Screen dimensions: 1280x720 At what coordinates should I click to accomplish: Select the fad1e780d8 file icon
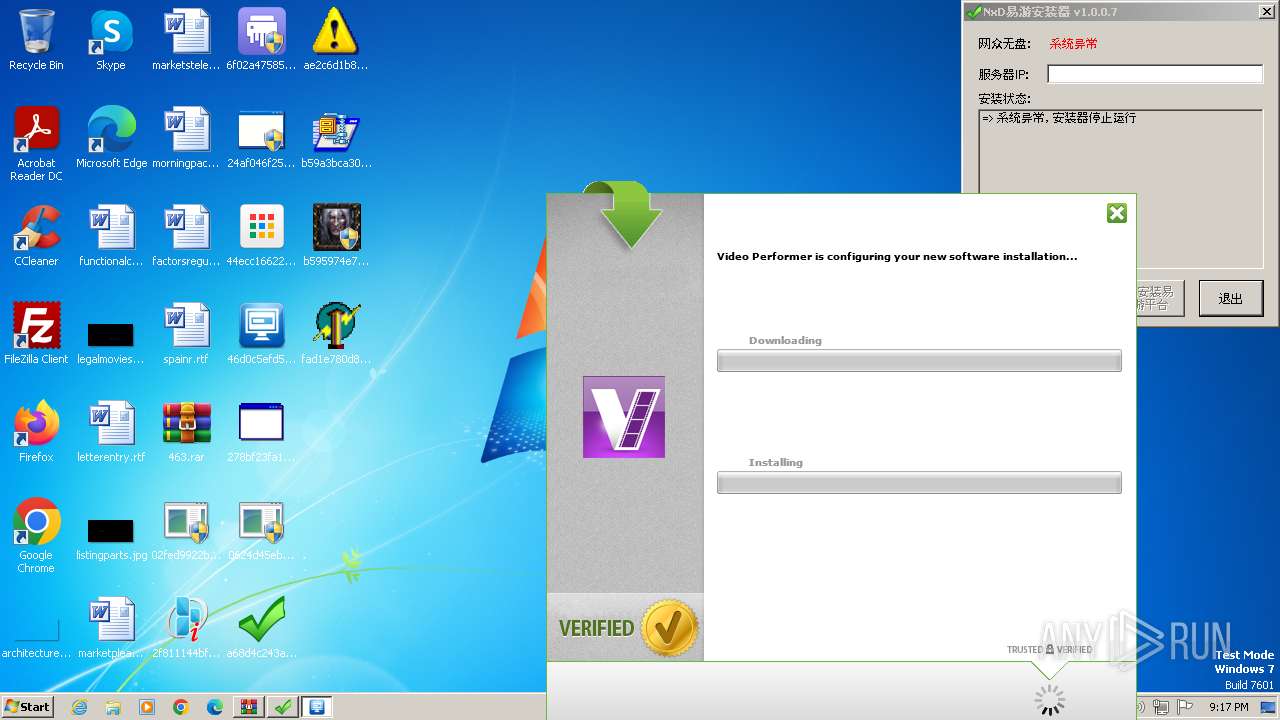[336, 334]
